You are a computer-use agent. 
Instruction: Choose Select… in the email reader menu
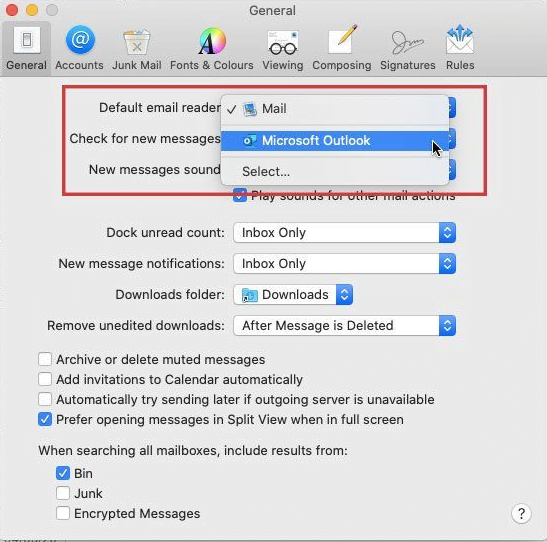click(335, 171)
